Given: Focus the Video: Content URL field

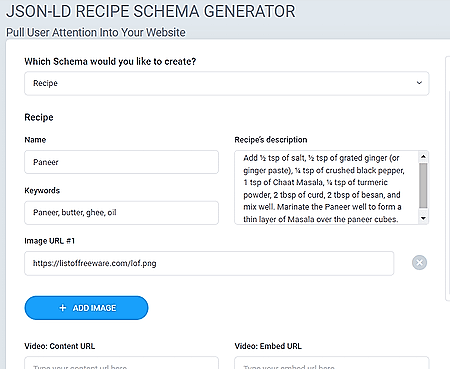Looking at the screenshot, I should [x=121, y=363].
